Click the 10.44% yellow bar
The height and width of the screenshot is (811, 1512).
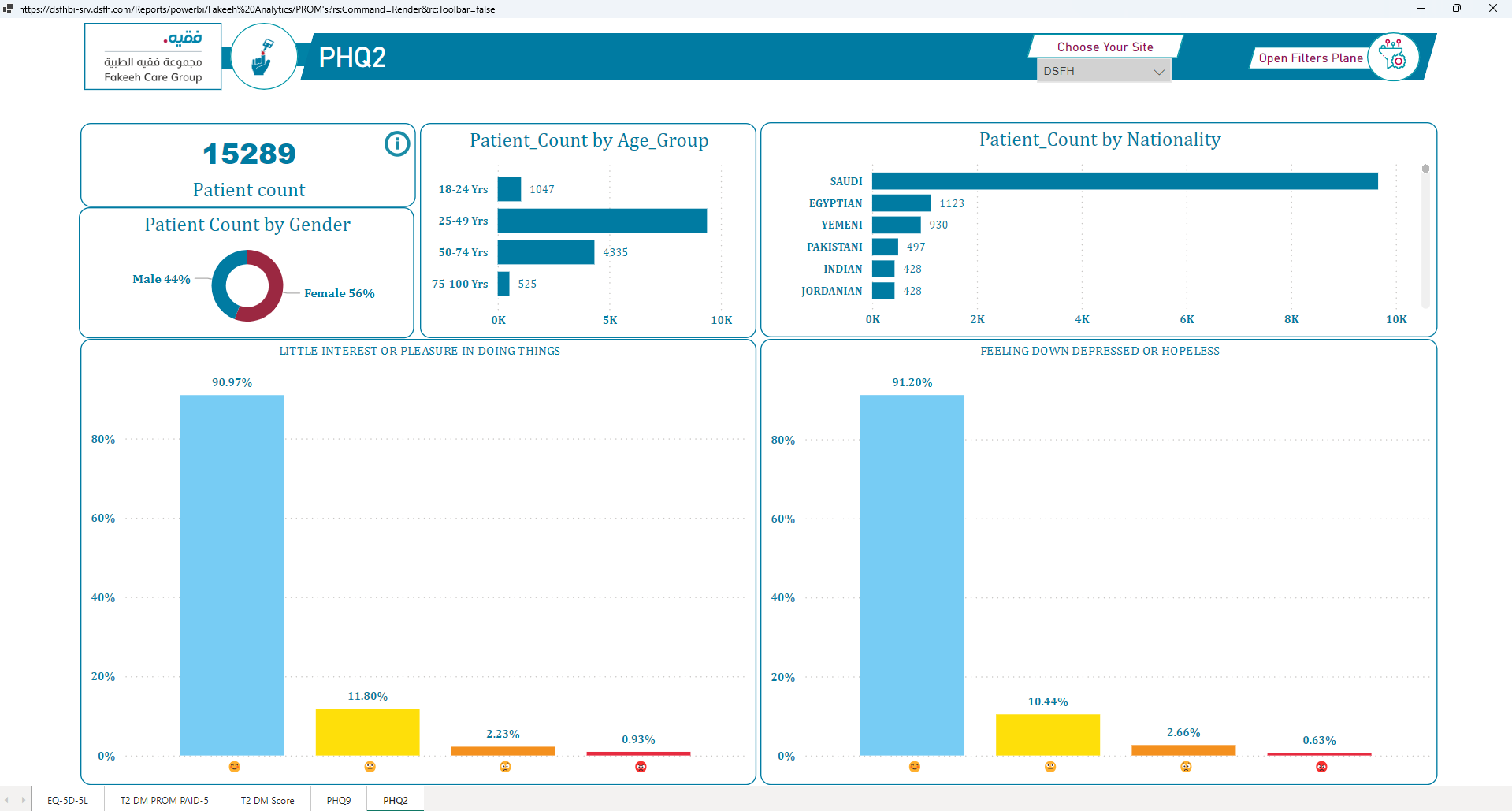tap(1048, 735)
